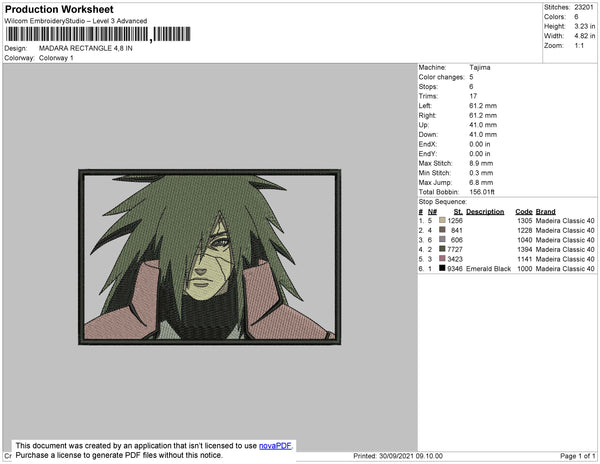Open the novaPDF hyperlink in the notice
This screenshot has width=600, height=464.
click(x=275, y=446)
